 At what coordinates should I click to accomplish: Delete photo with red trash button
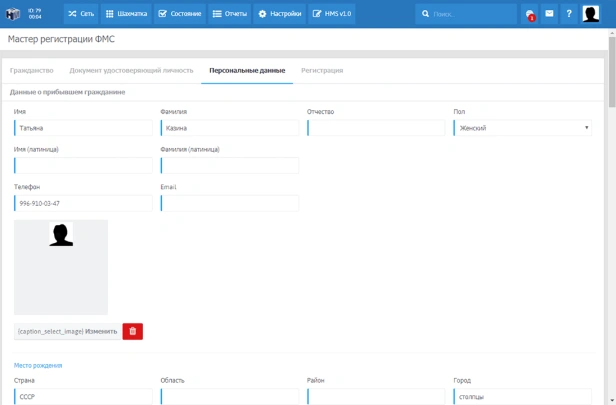click(x=132, y=331)
